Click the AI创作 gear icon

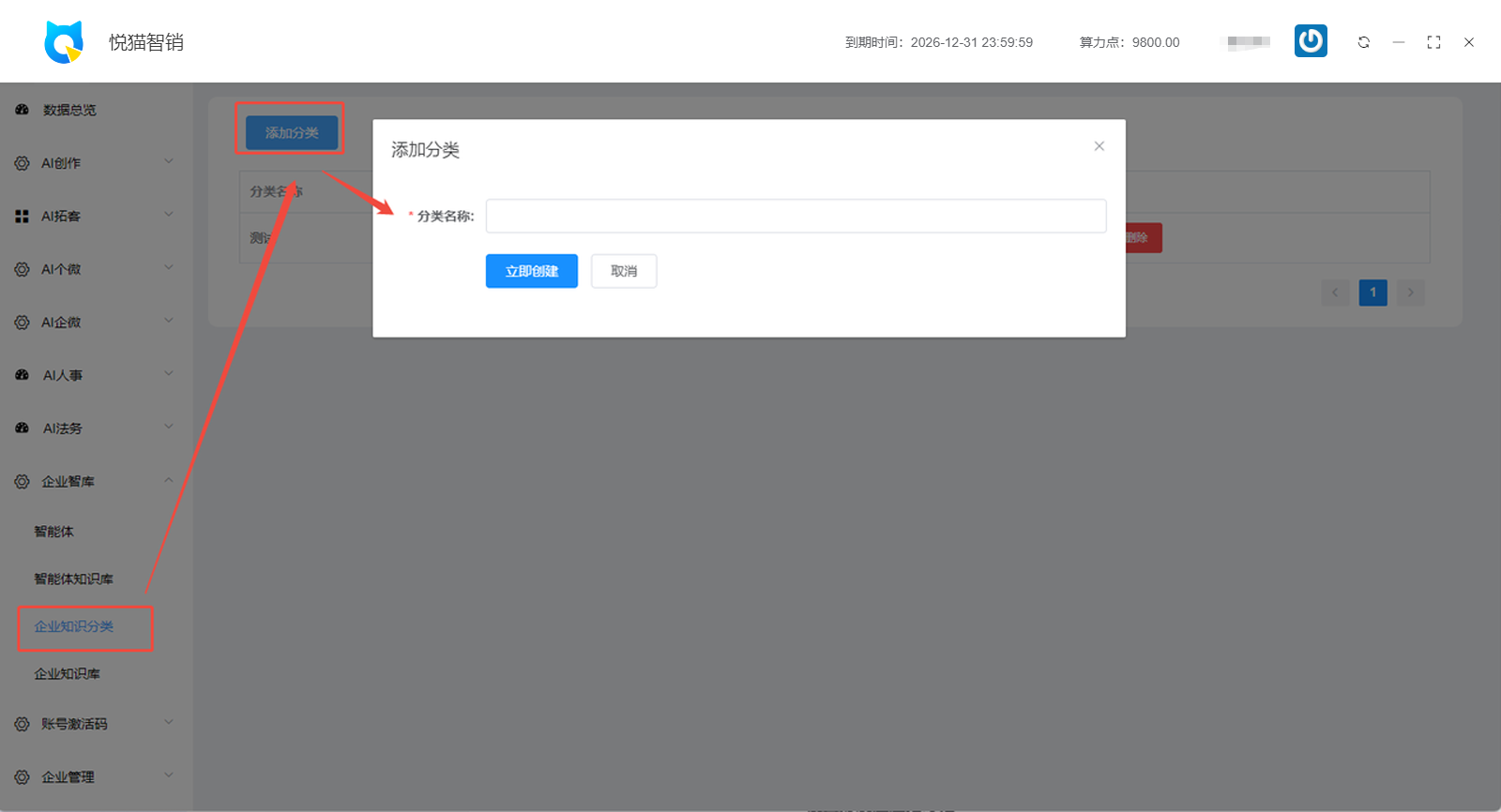point(23,163)
